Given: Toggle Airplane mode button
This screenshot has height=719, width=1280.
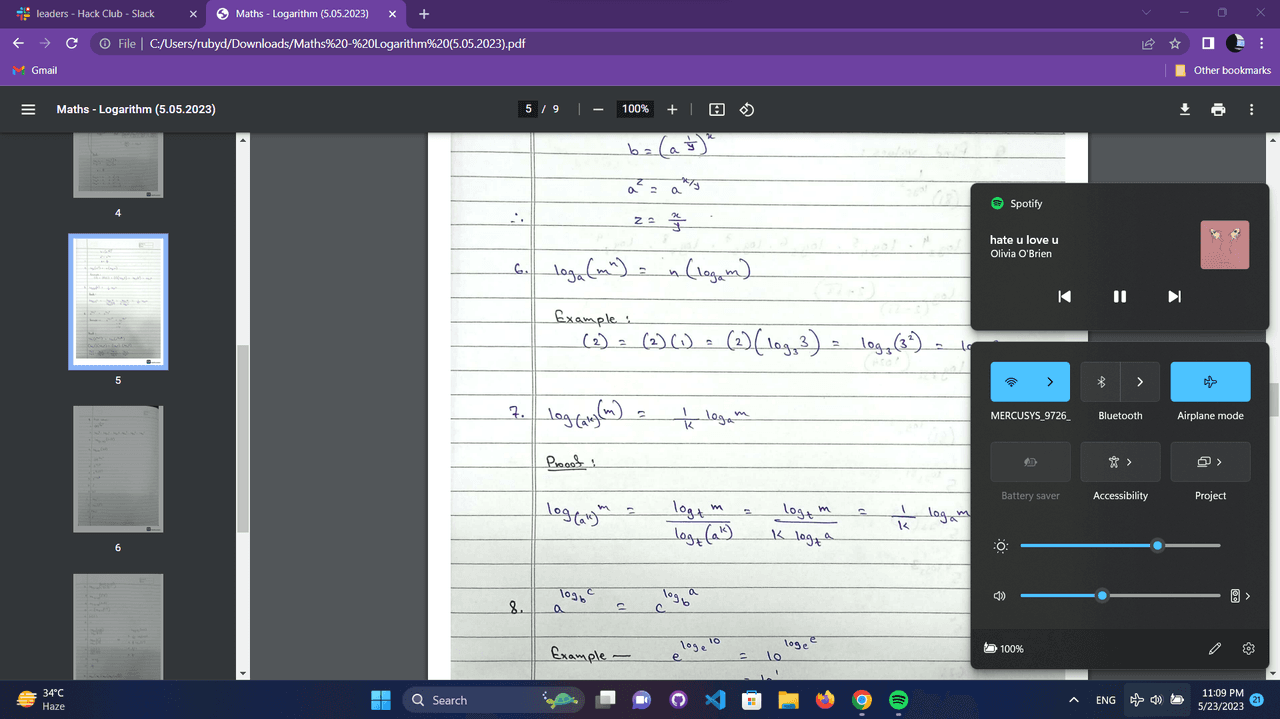Looking at the screenshot, I should (x=1210, y=382).
